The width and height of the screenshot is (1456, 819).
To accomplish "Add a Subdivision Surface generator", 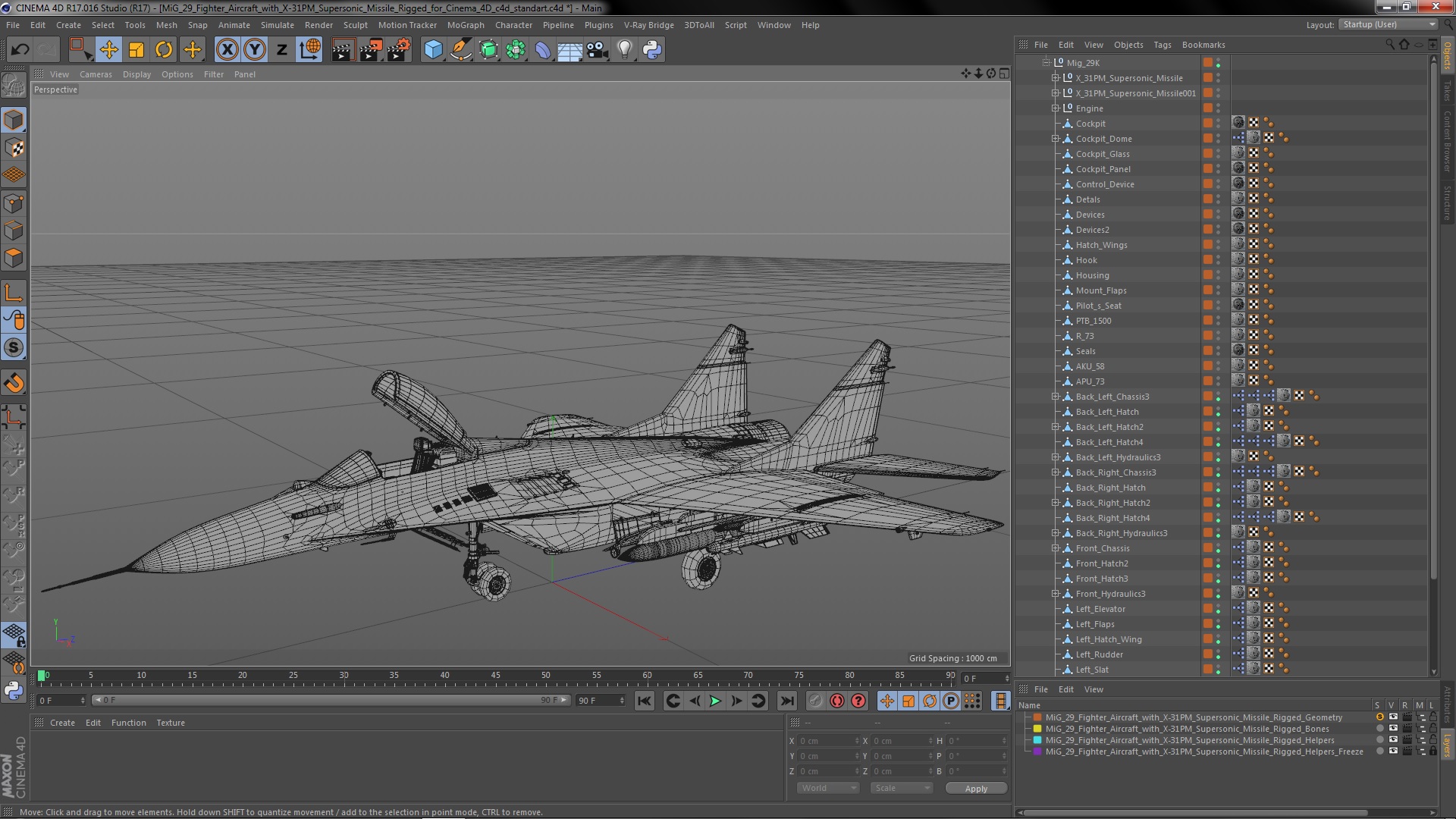I will pos(488,50).
